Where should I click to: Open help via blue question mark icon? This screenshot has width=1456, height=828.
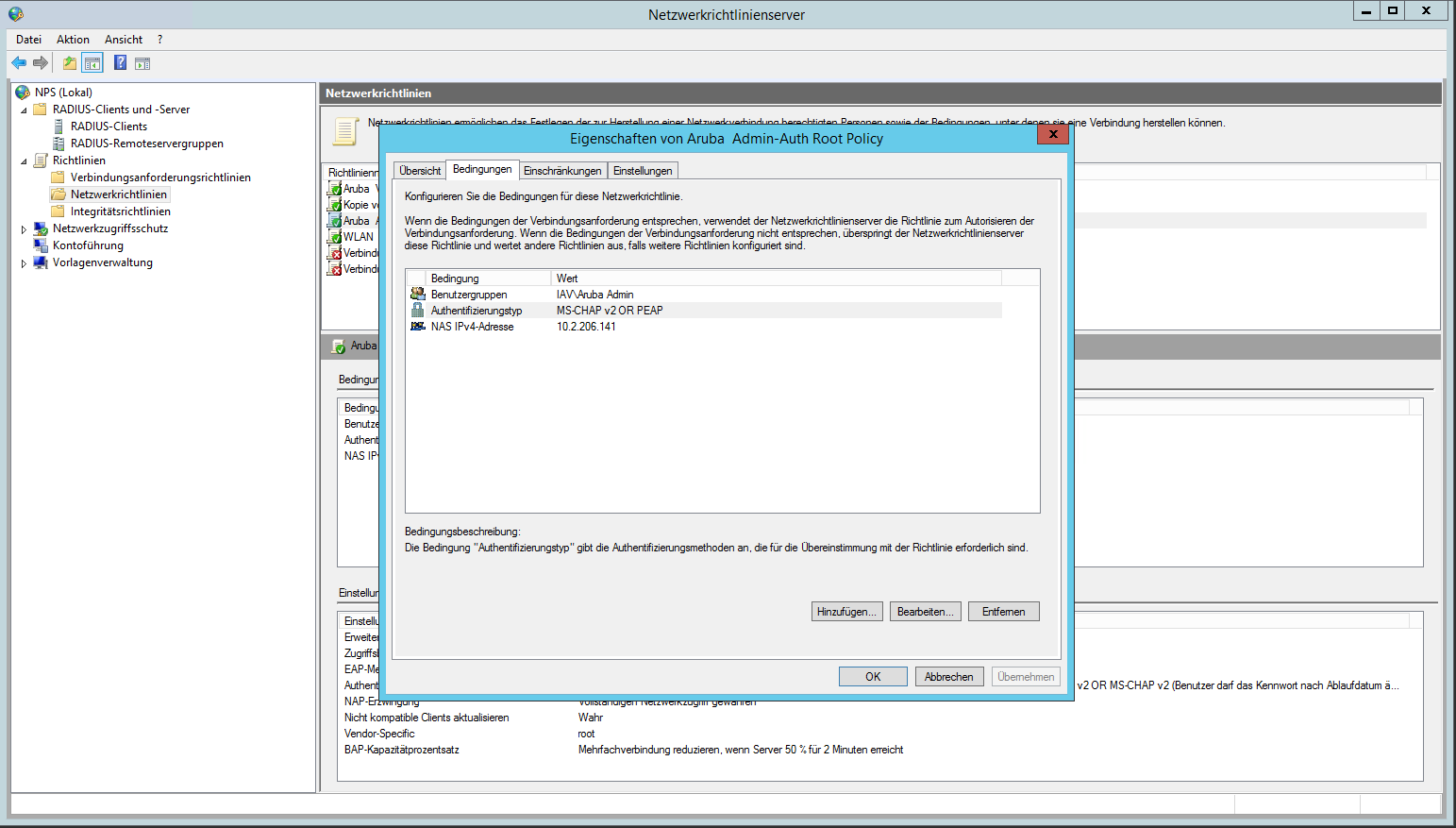[120, 63]
